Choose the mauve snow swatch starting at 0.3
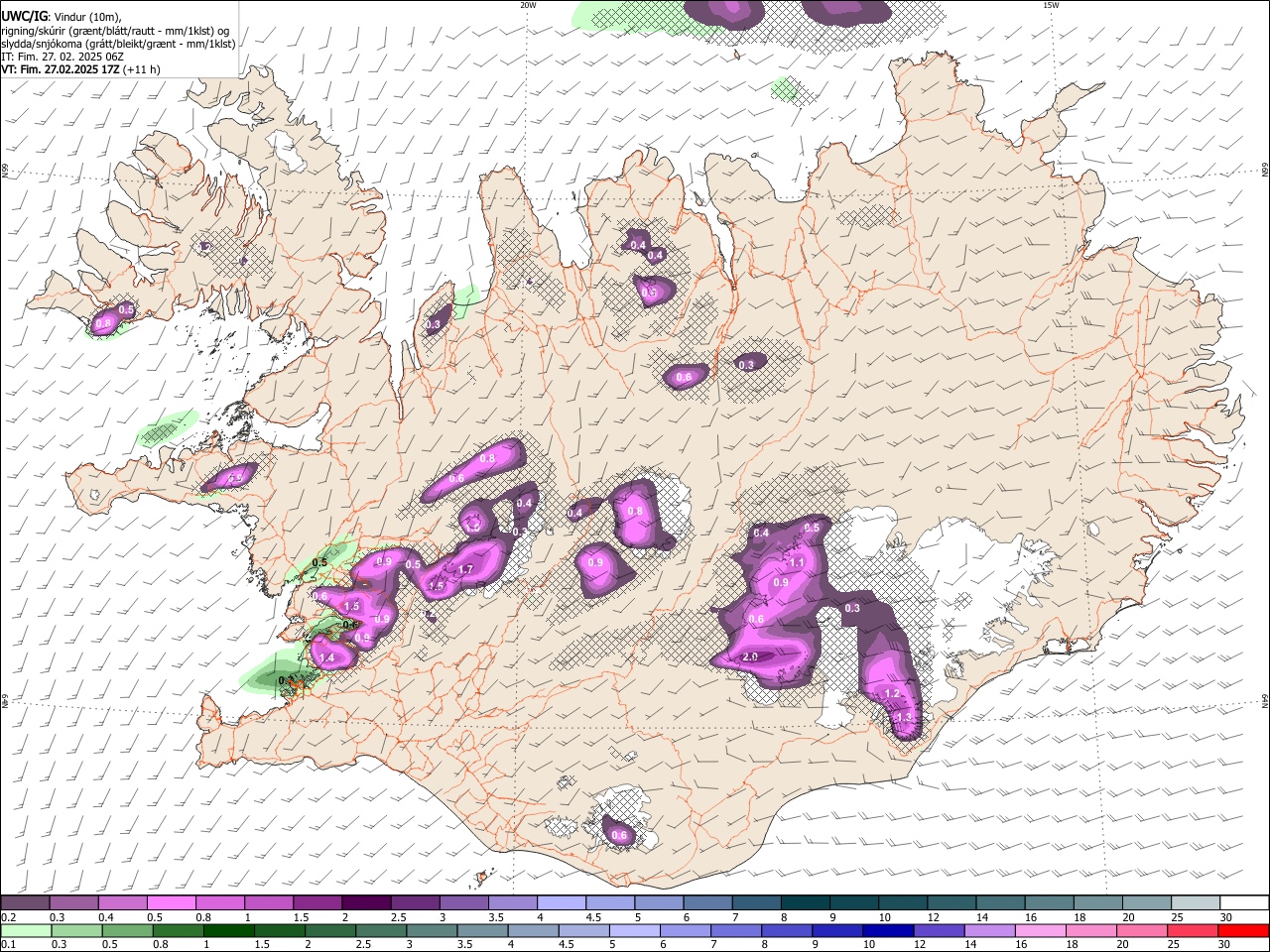Screen dimensions: 1270x952 pos(73,903)
